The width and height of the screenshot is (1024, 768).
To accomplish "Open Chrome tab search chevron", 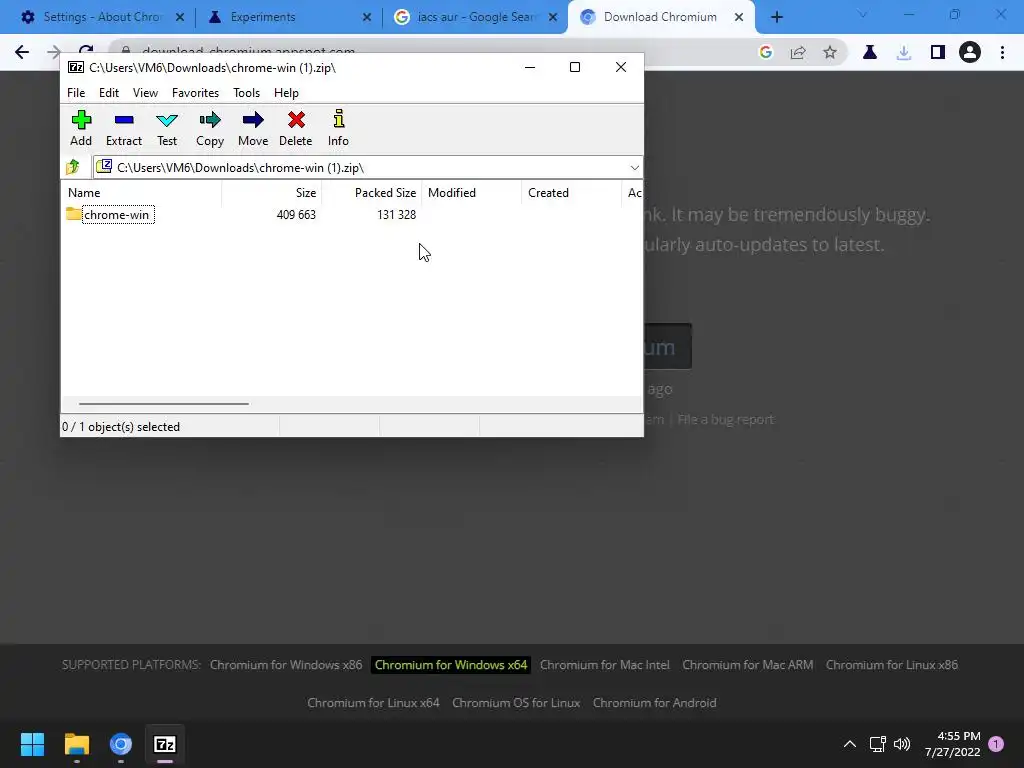I will [x=862, y=14].
